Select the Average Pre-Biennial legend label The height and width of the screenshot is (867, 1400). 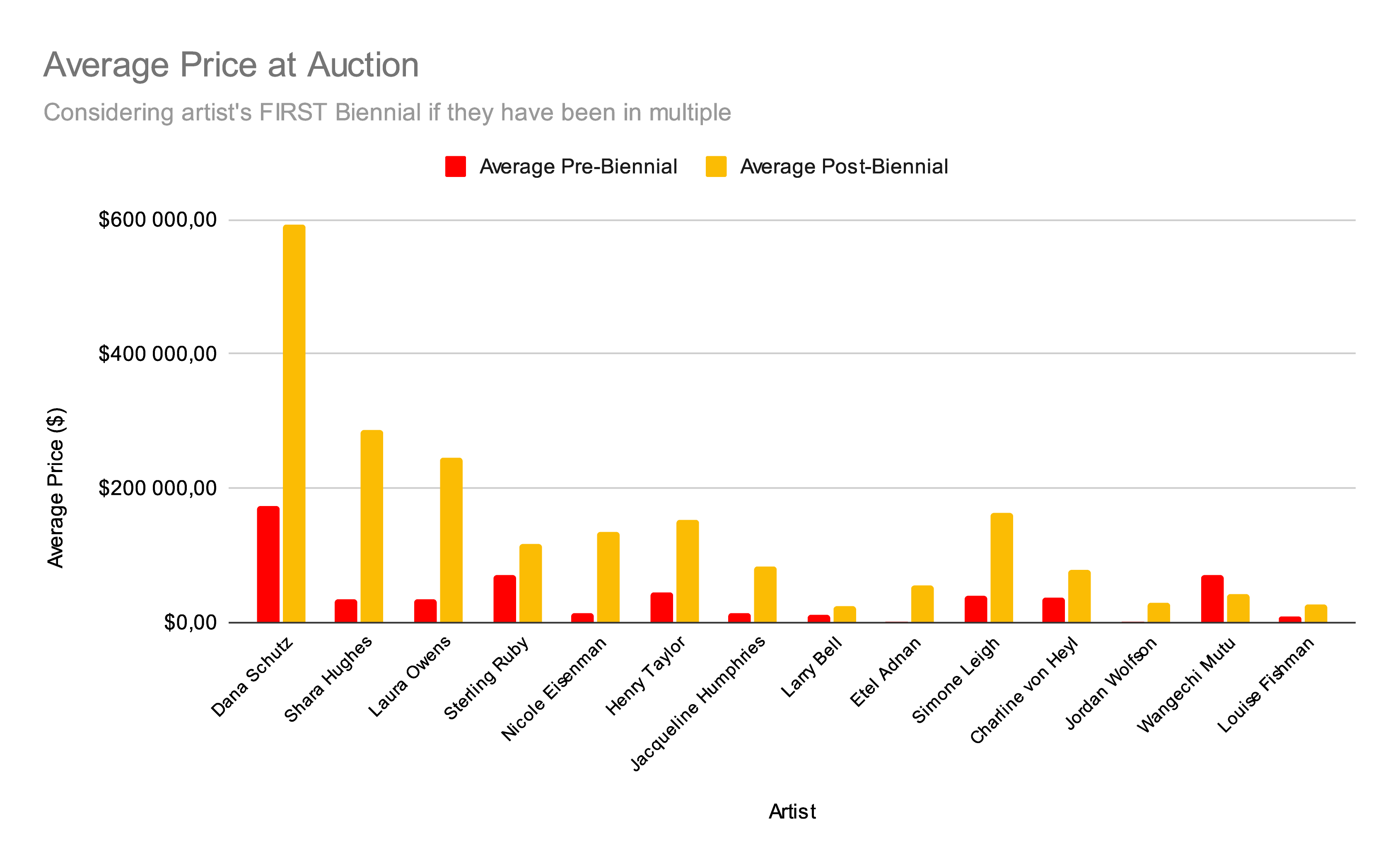pyautogui.click(x=578, y=166)
